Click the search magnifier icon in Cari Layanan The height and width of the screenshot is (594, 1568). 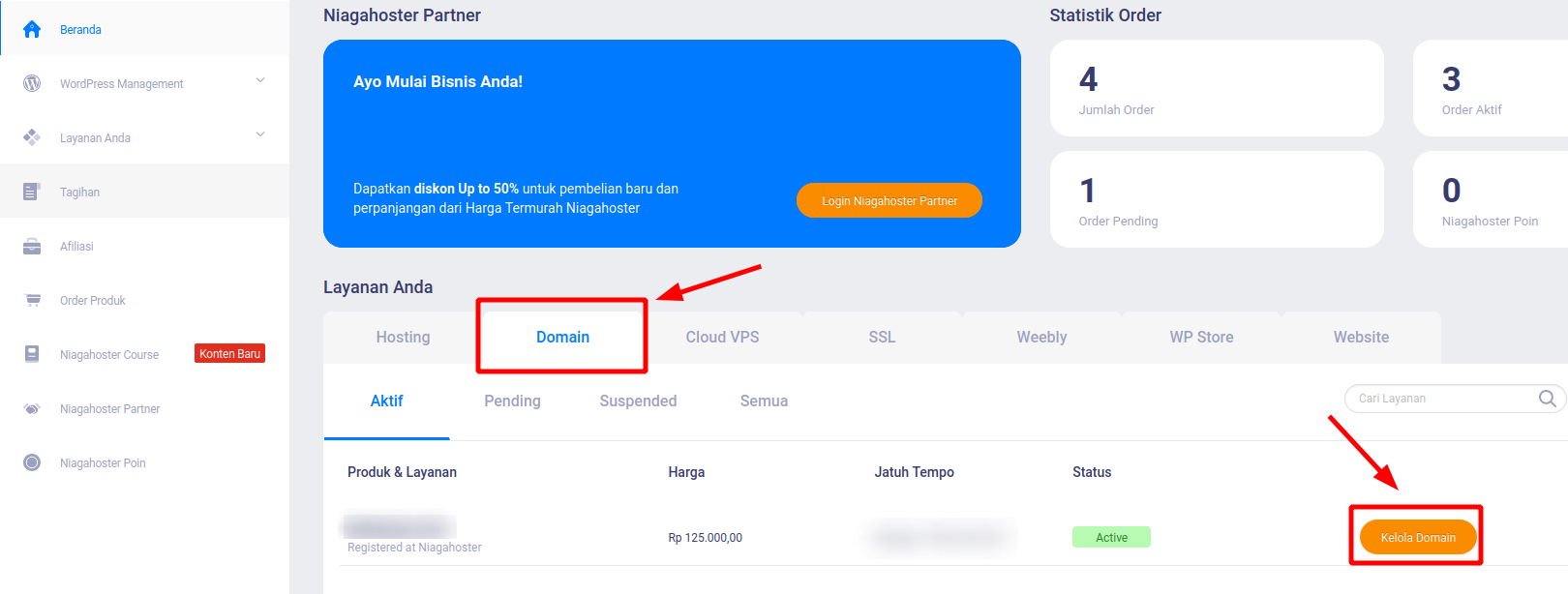(1548, 399)
